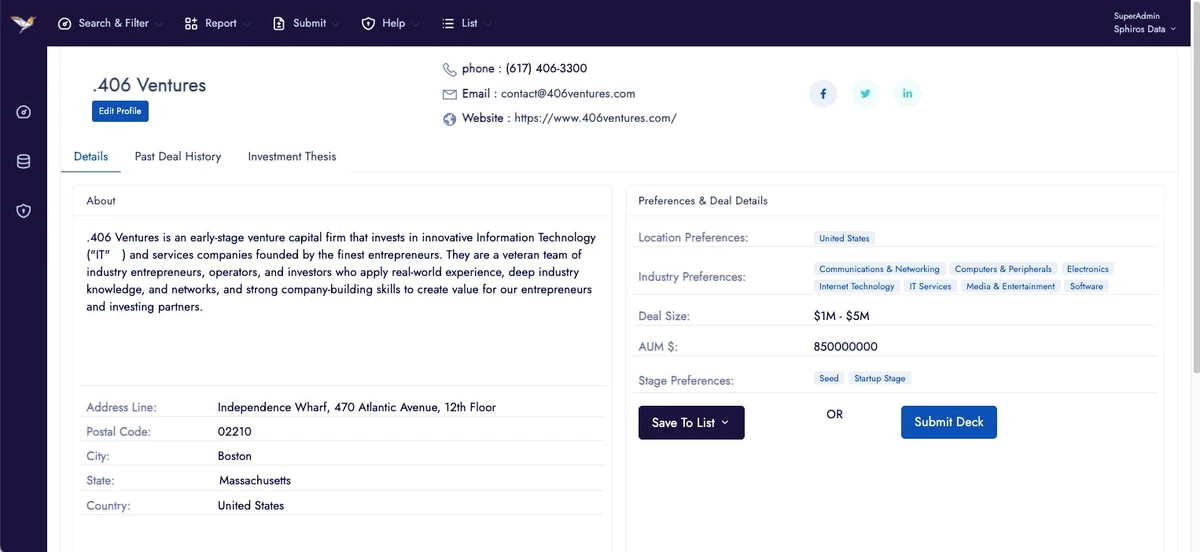
Task: Open the database icon in sidebar
Action: 24,161
